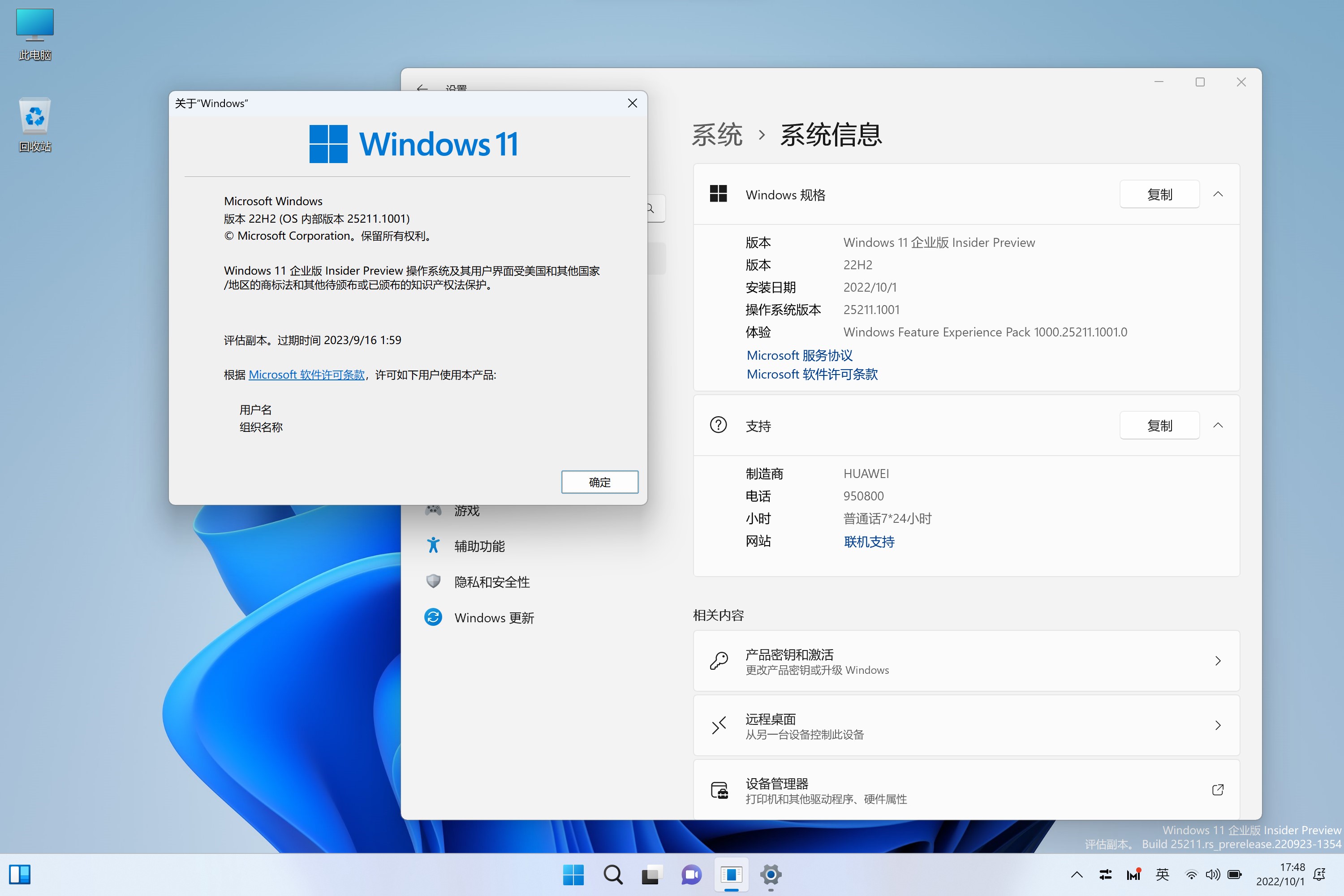Open 产品密钥和激活 settings
The width and height of the screenshot is (1344, 896).
point(966,660)
